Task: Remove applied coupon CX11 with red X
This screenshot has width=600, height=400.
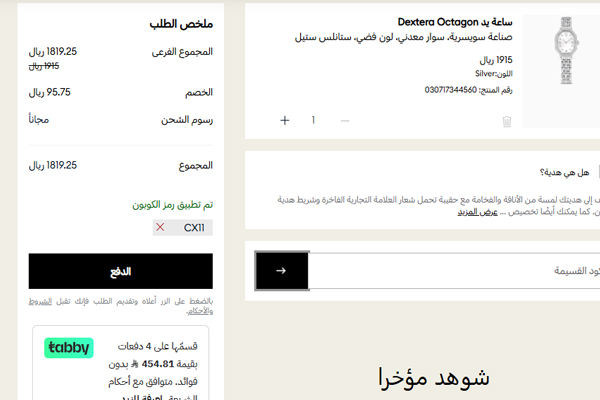Action: pos(160,228)
